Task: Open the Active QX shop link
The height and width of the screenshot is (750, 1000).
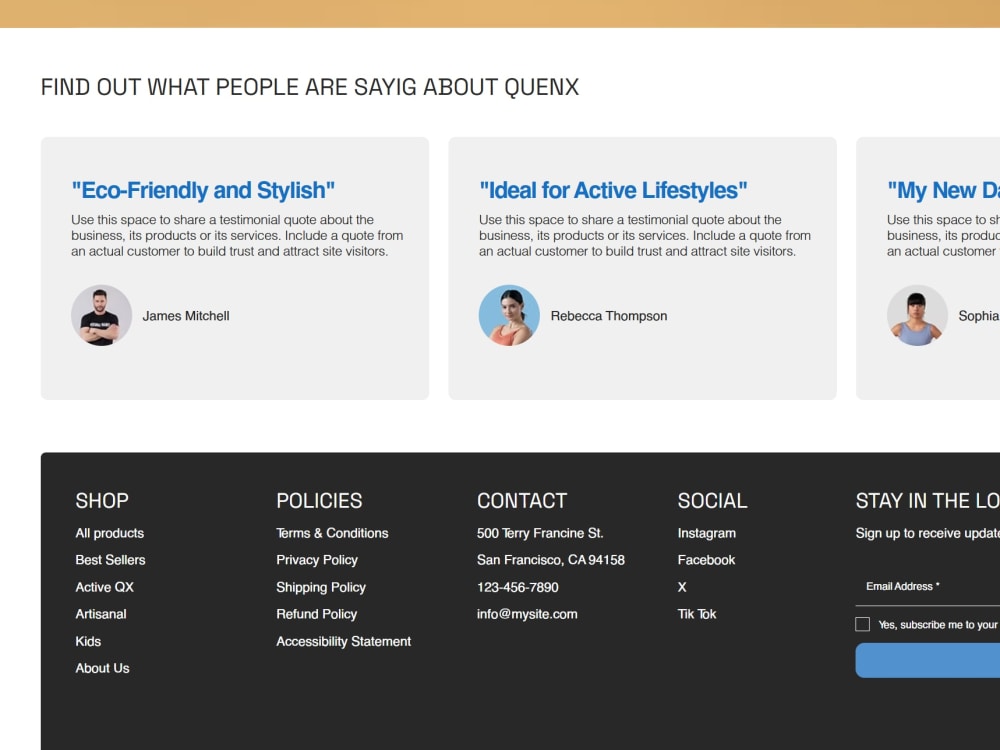Action: coord(105,587)
